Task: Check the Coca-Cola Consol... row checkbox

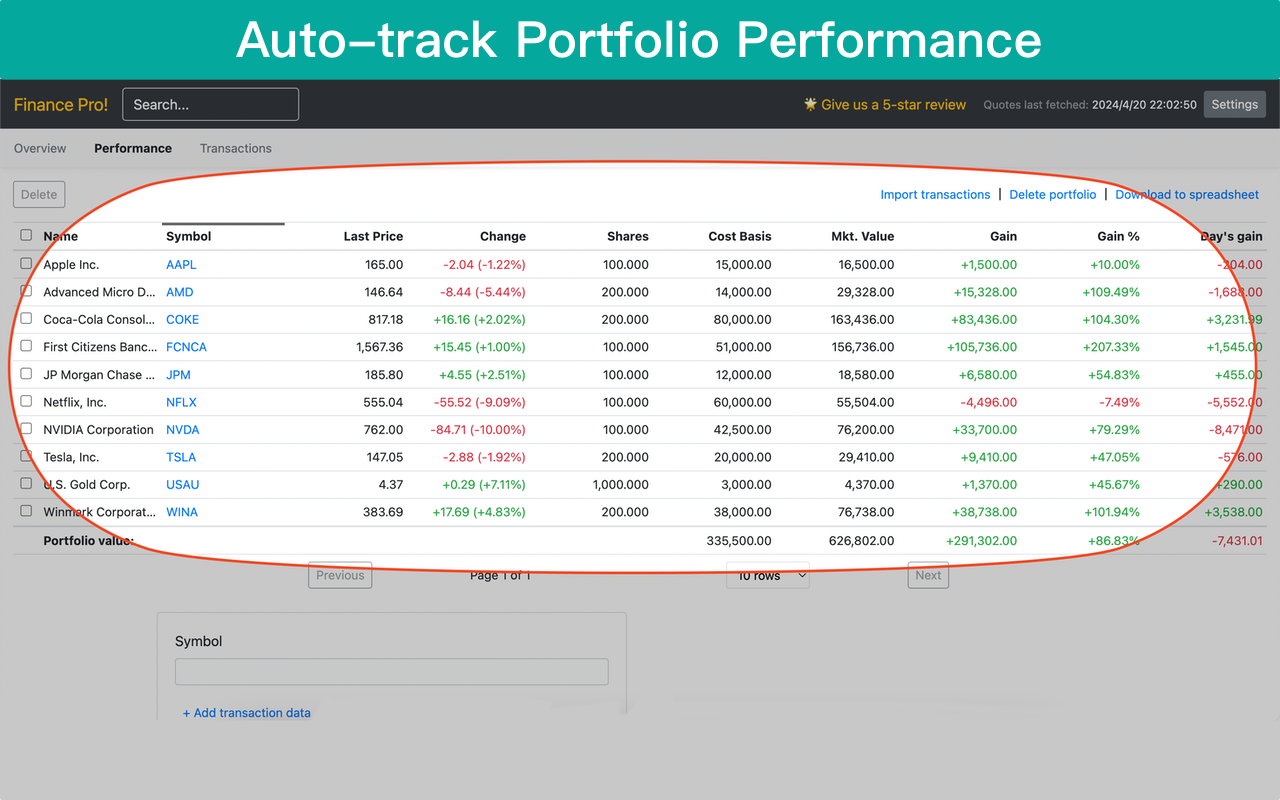Action: click(x=26, y=319)
